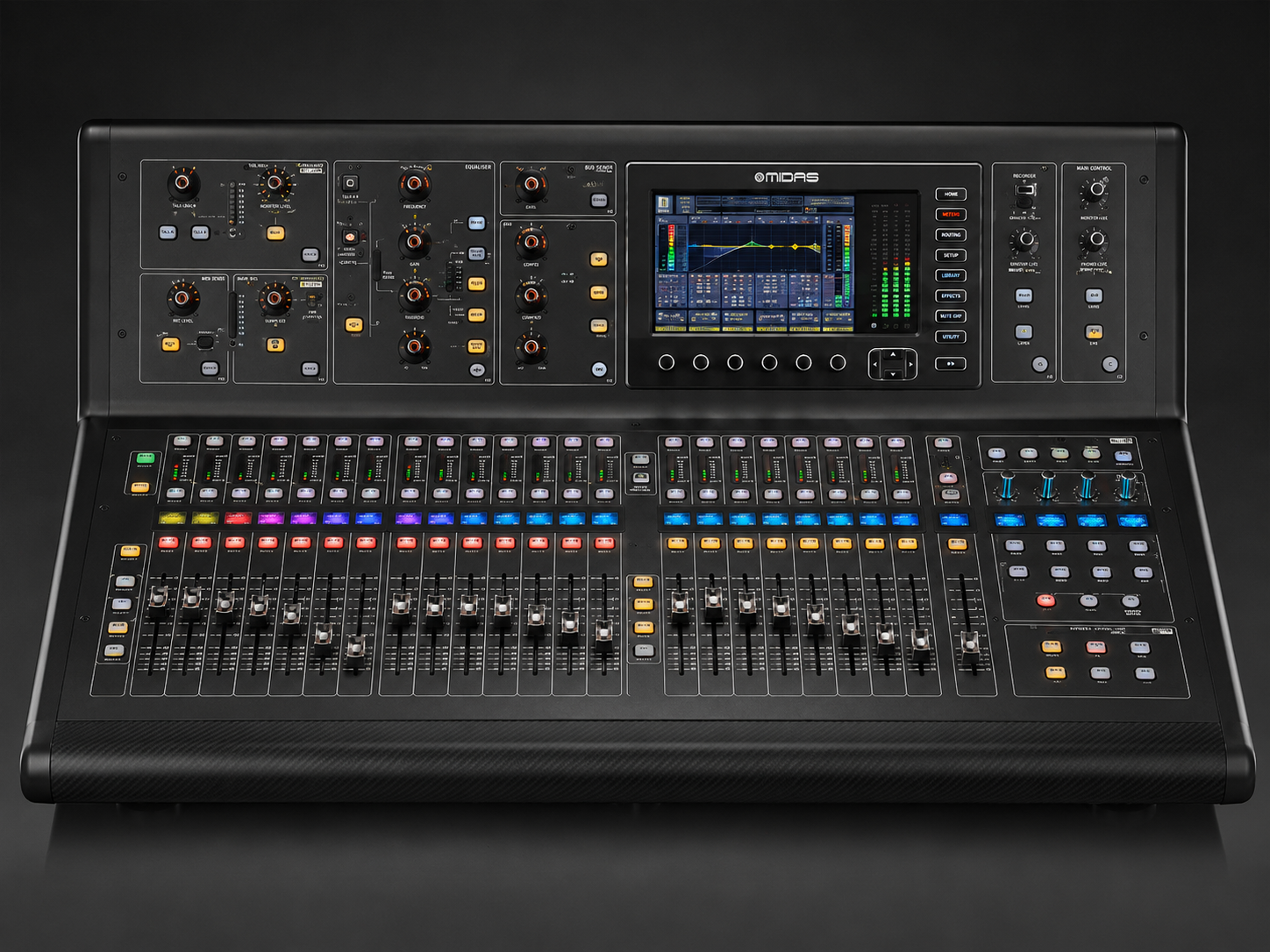Click the equaliser GAIN knob
1270x952 pixels.
[x=414, y=241]
